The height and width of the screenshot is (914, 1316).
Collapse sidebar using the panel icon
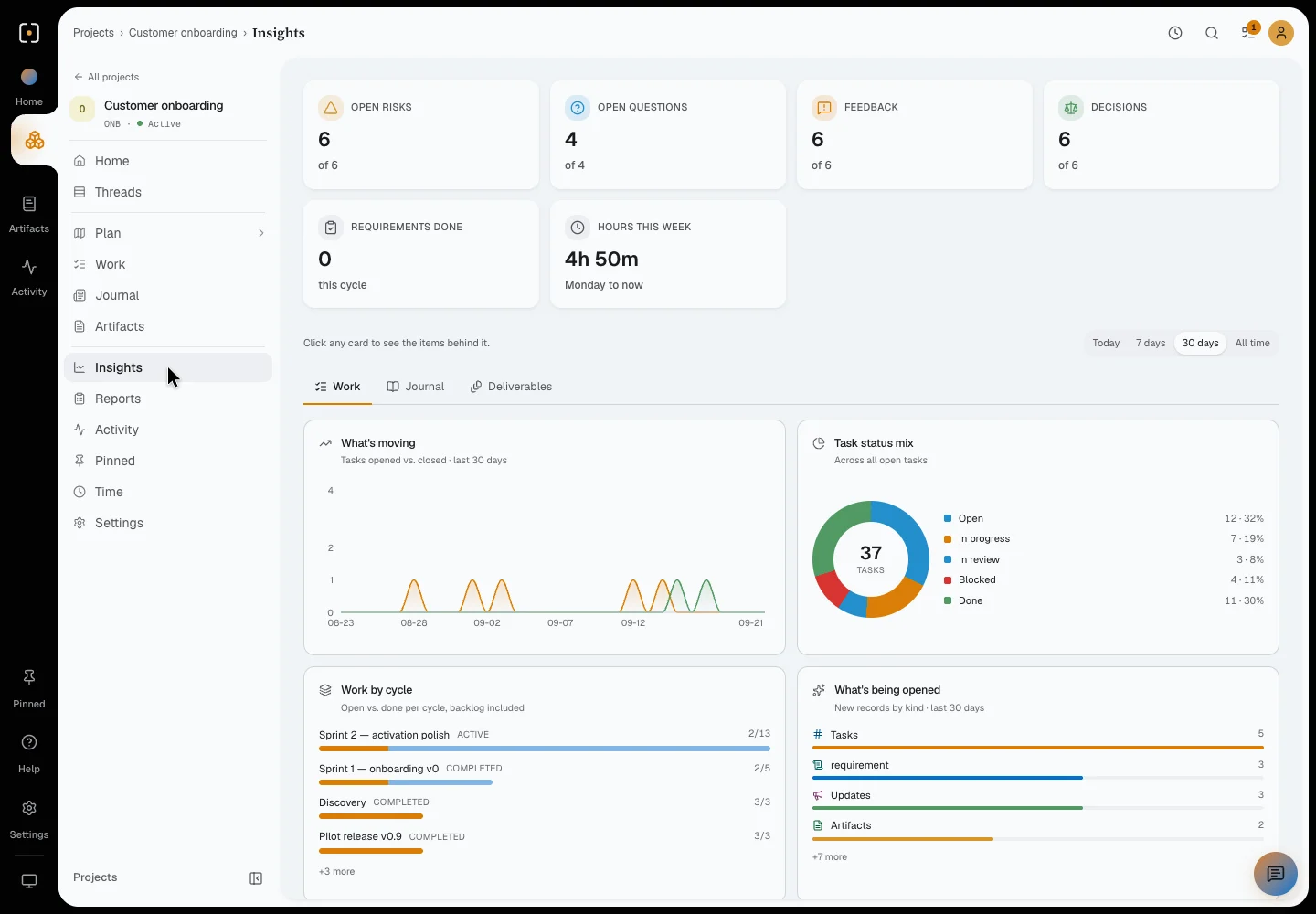(256, 878)
